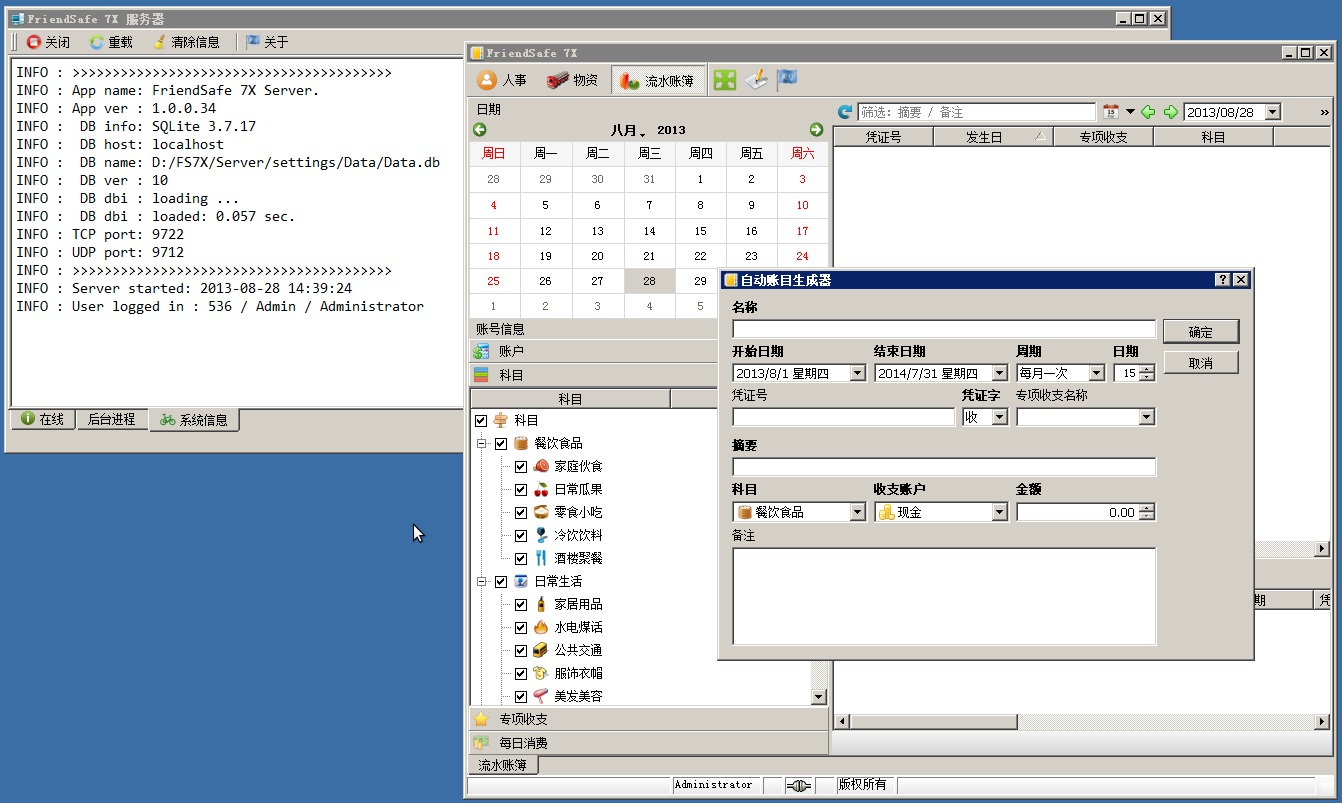Collapse the 日常生活 tree node
The width and height of the screenshot is (1342, 803).
pyautogui.click(x=481, y=582)
